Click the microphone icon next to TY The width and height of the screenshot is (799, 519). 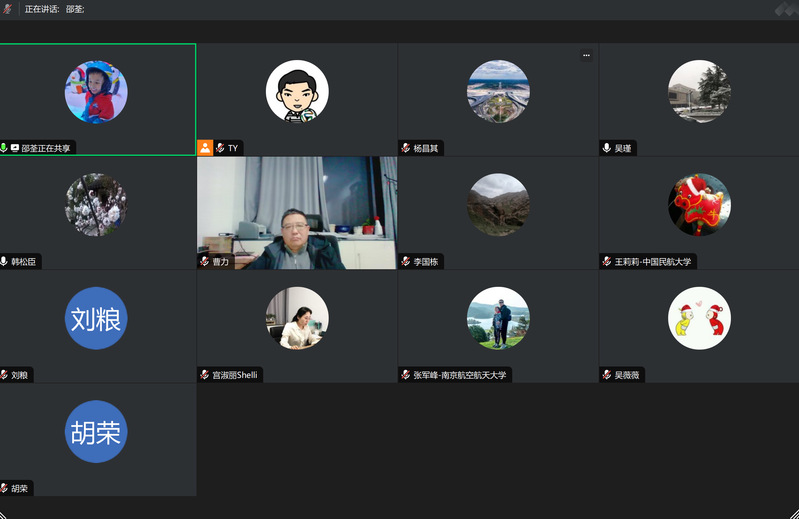click(220, 148)
